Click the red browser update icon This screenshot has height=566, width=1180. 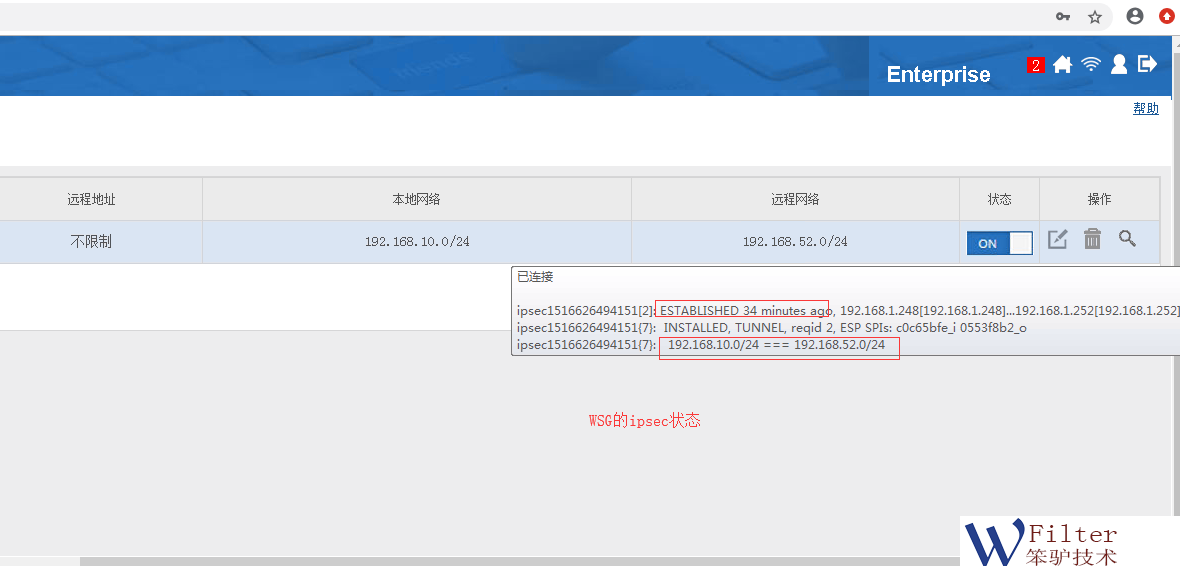(1166, 17)
